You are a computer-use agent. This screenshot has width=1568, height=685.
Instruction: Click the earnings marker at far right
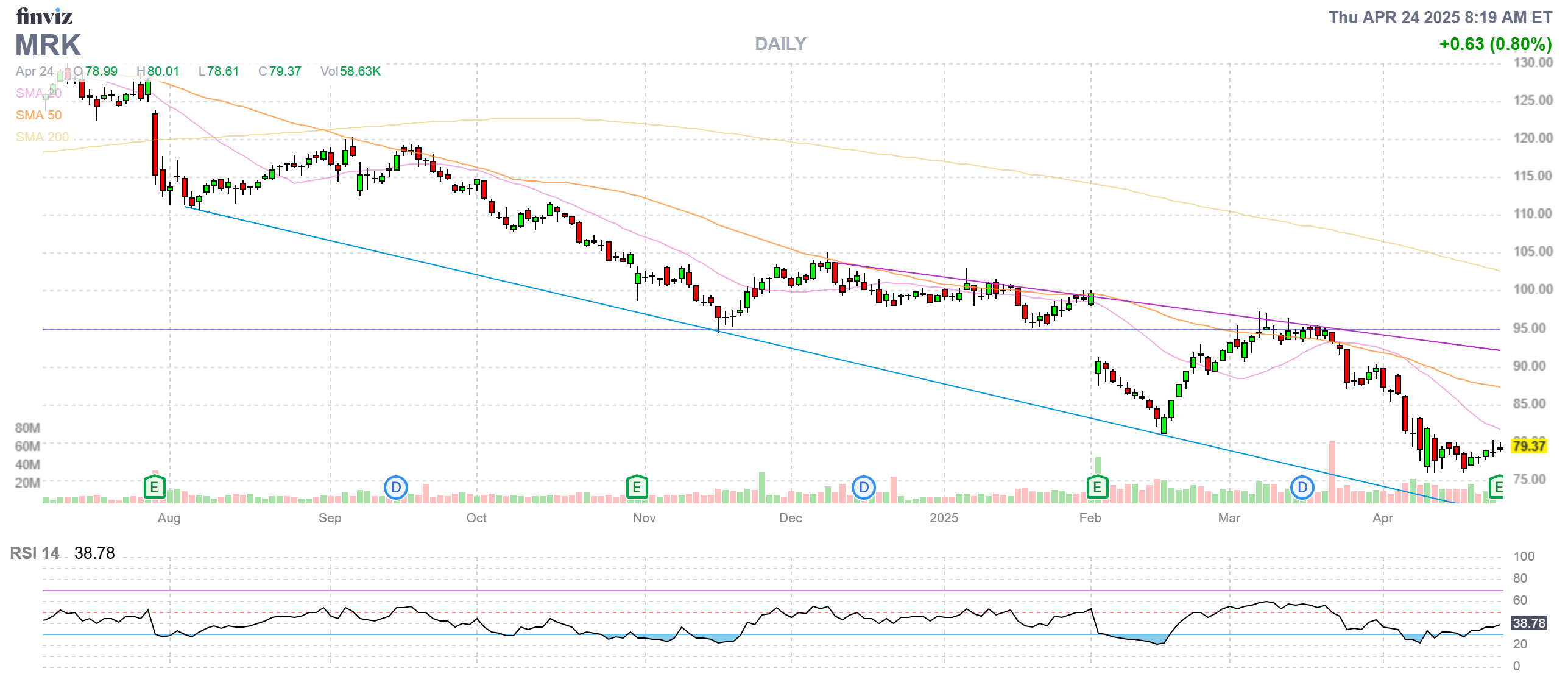click(x=1497, y=487)
